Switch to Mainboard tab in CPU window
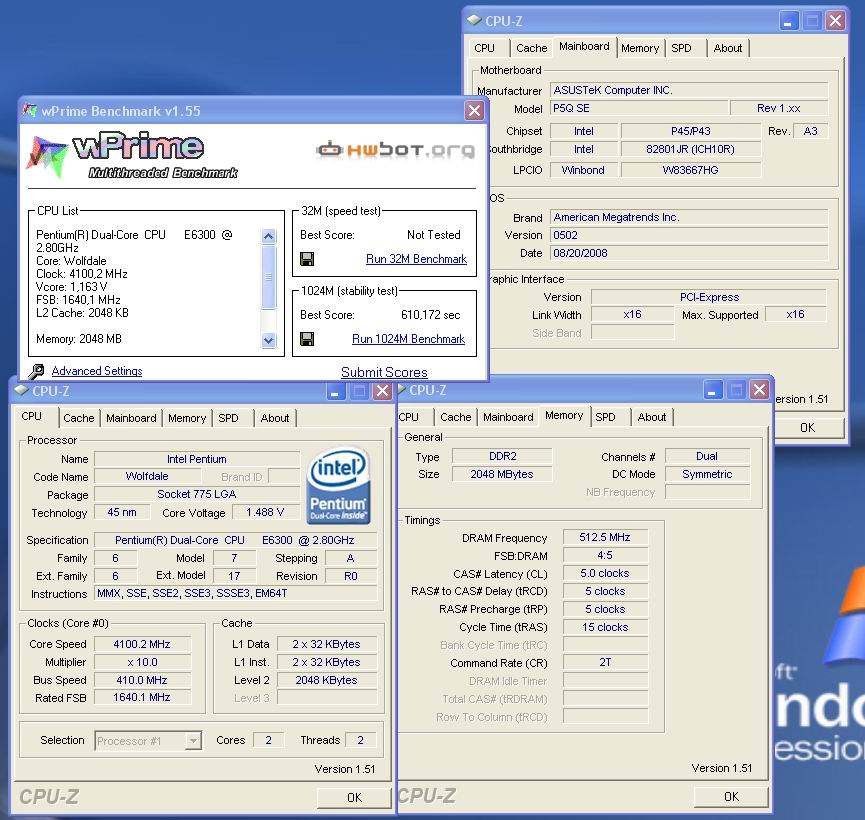Screen dimensions: 865x820 pos(131,418)
